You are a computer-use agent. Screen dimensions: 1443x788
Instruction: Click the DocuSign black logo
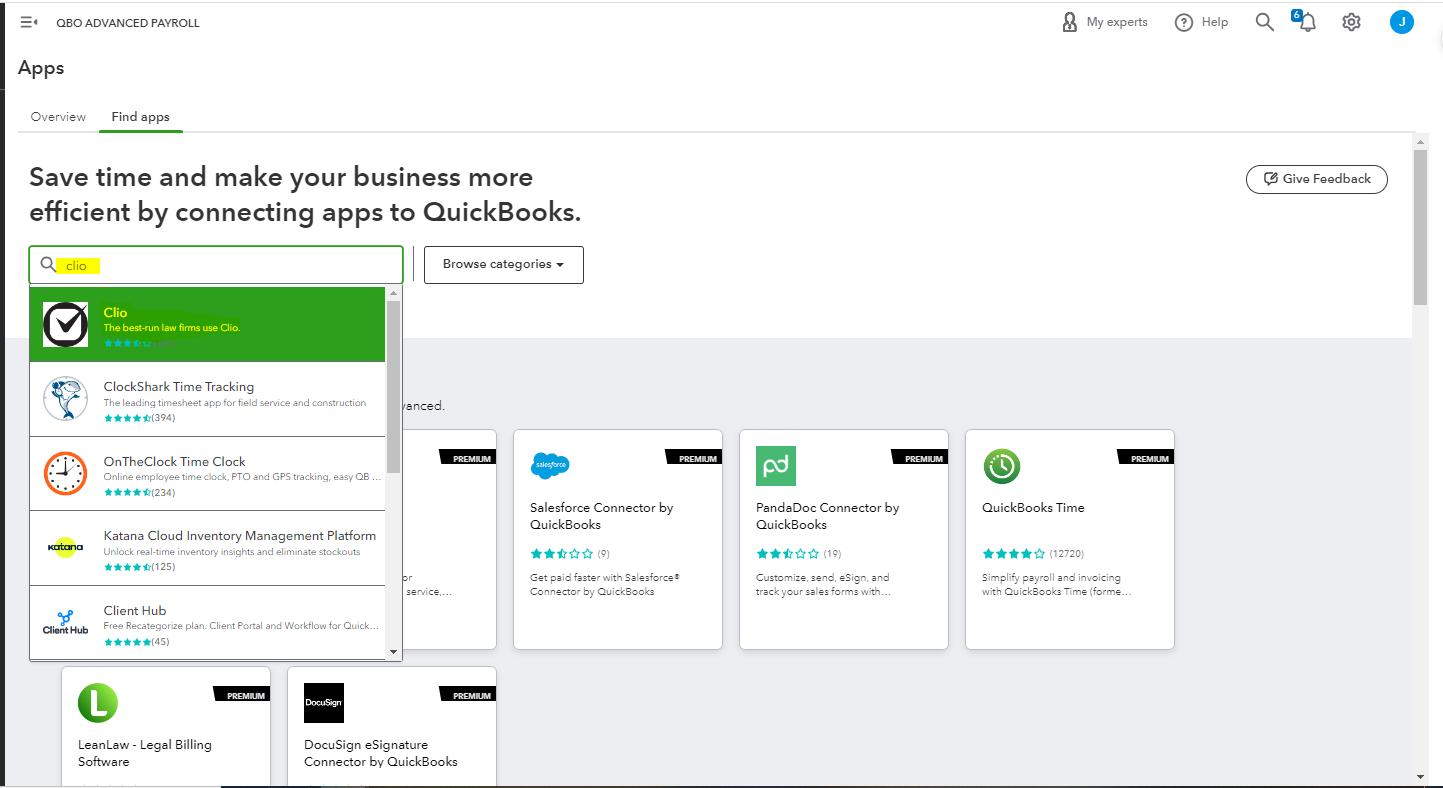(324, 703)
